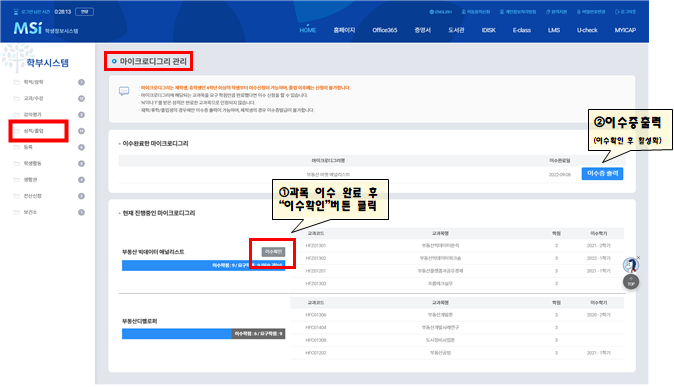Click the 2022 - 1학기 term cell
This screenshot has height=387, width=674.
pos(598,258)
